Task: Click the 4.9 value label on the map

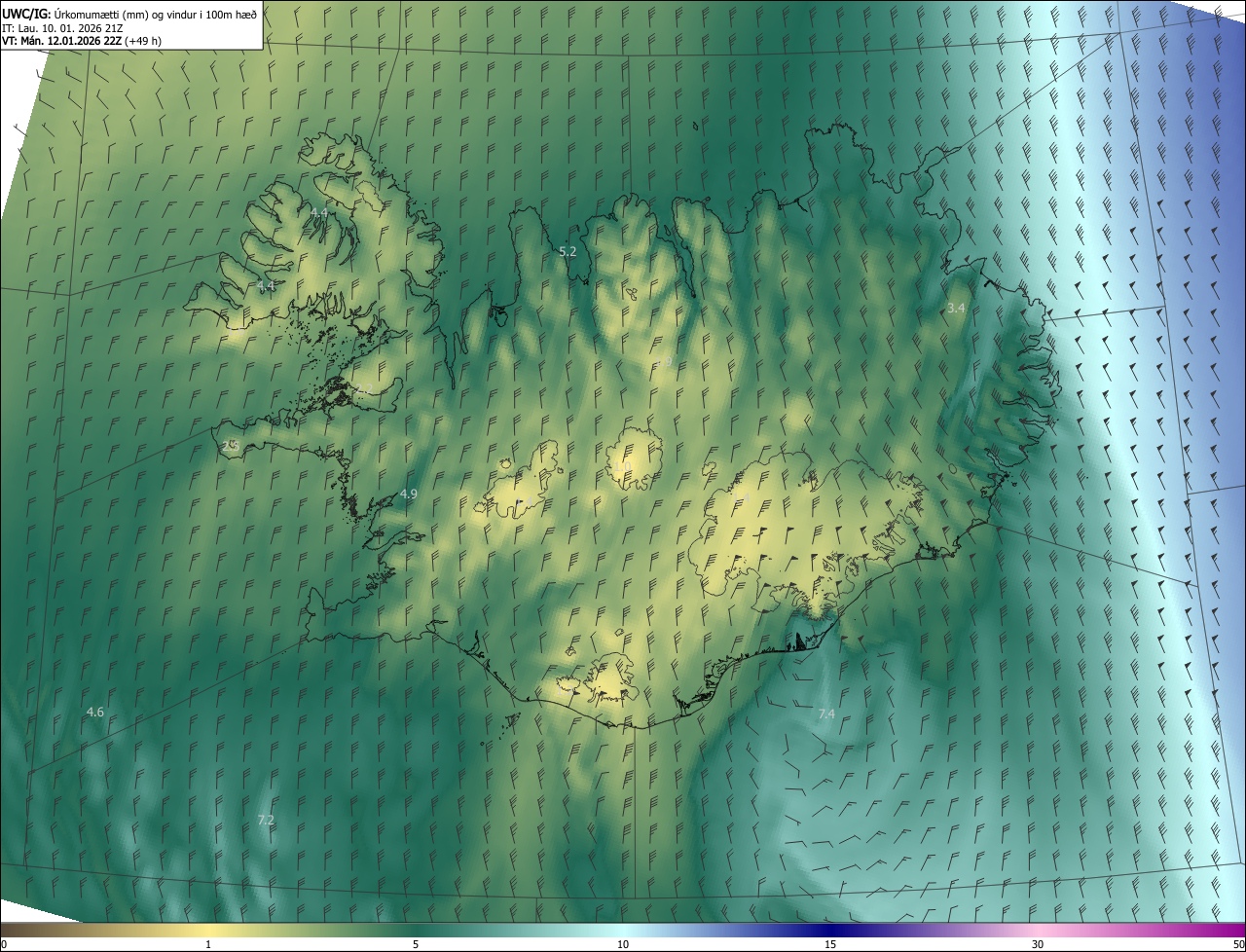Action: [x=409, y=494]
